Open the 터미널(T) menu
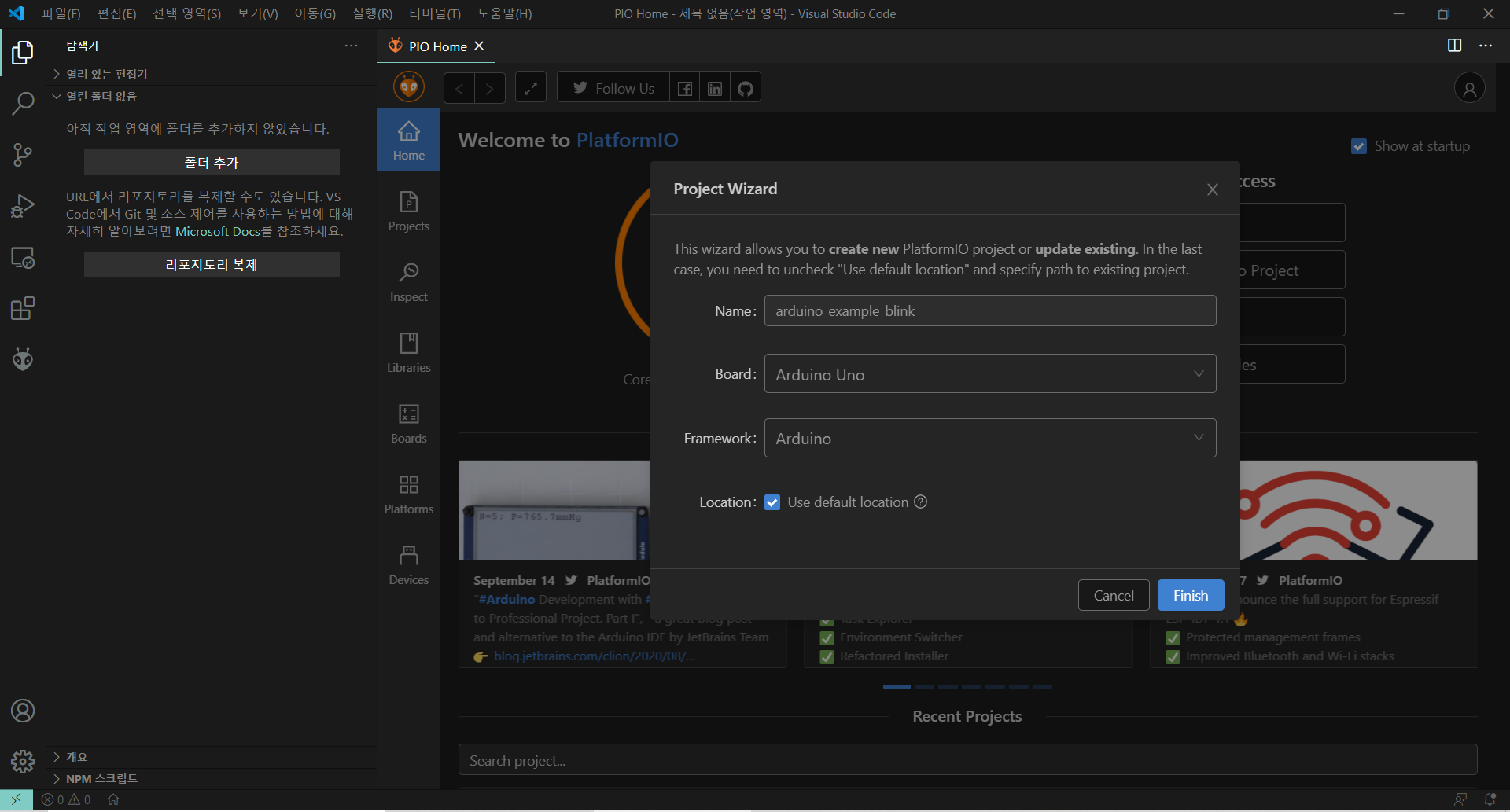Image resolution: width=1510 pixels, height=812 pixels. [435, 13]
